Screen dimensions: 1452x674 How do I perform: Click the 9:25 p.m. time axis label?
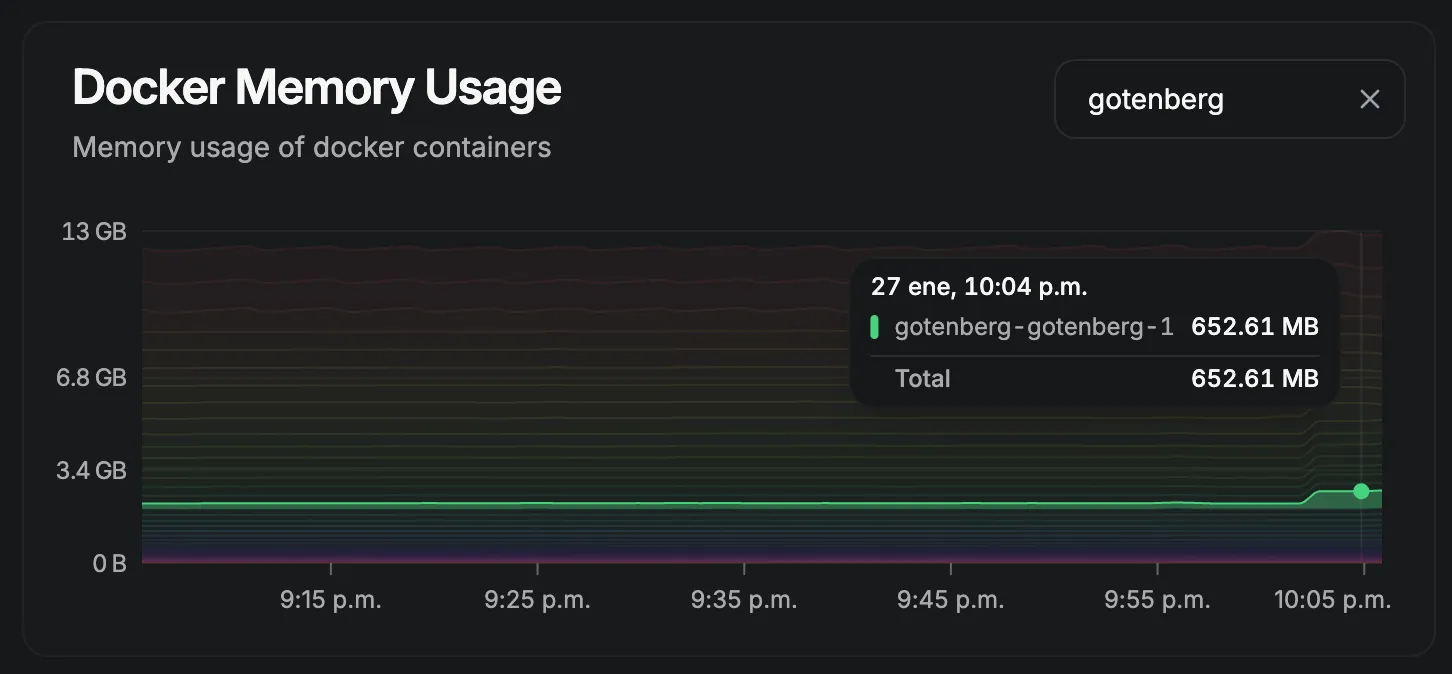pyautogui.click(x=538, y=600)
